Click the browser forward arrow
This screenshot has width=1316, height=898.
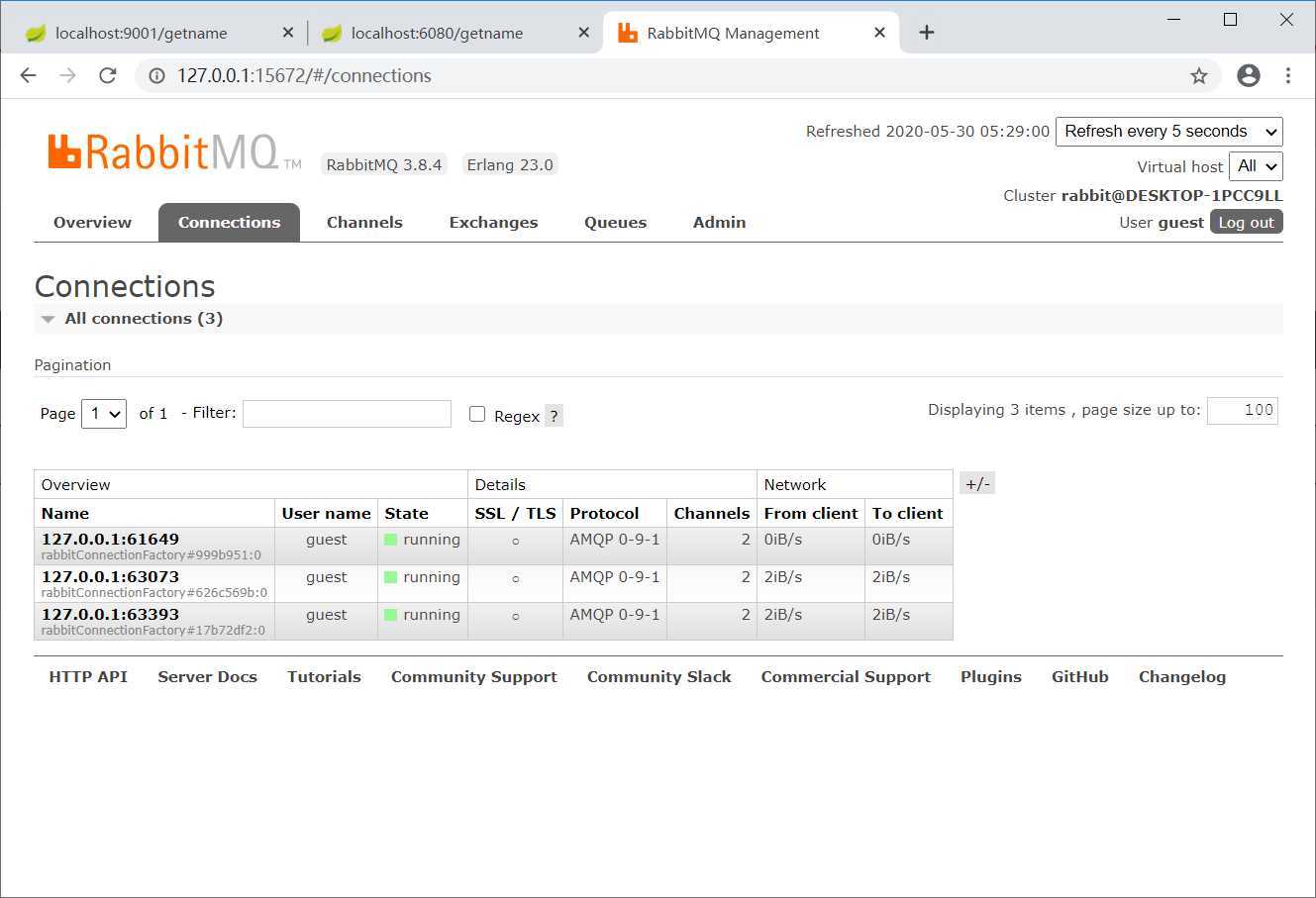point(67,75)
